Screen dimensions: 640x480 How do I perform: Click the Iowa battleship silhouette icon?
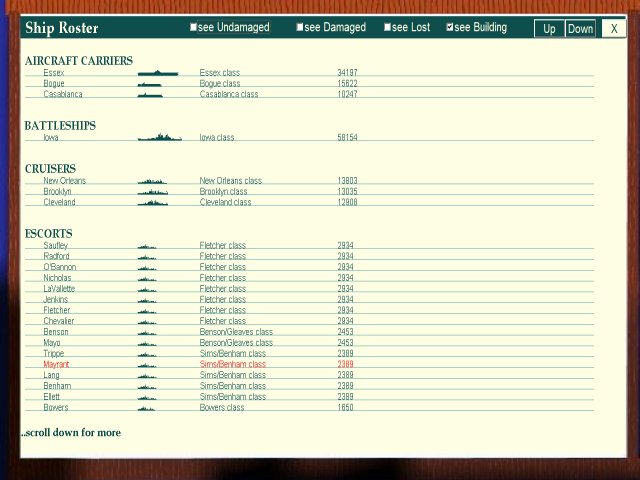pyautogui.click(x=159, y=138)
